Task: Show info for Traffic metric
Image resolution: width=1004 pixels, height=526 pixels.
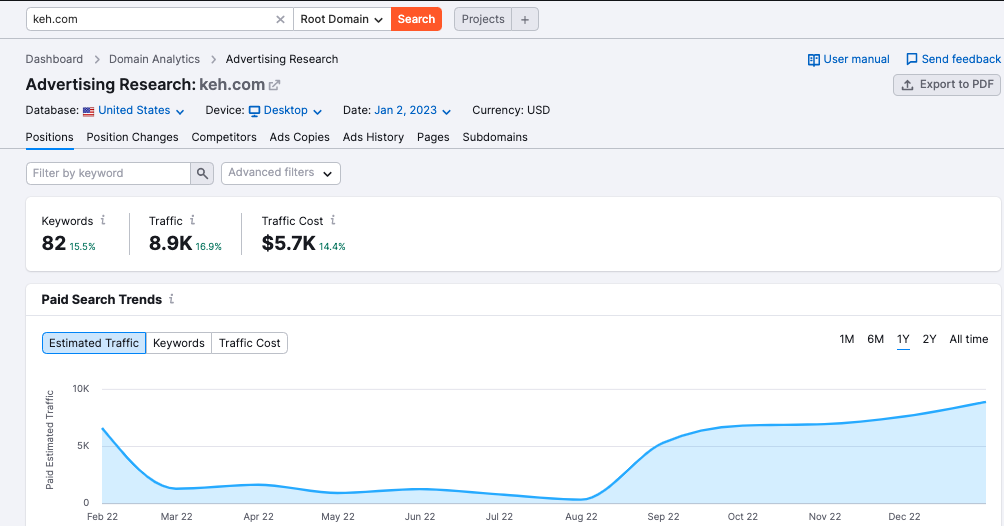Action: 192,220
